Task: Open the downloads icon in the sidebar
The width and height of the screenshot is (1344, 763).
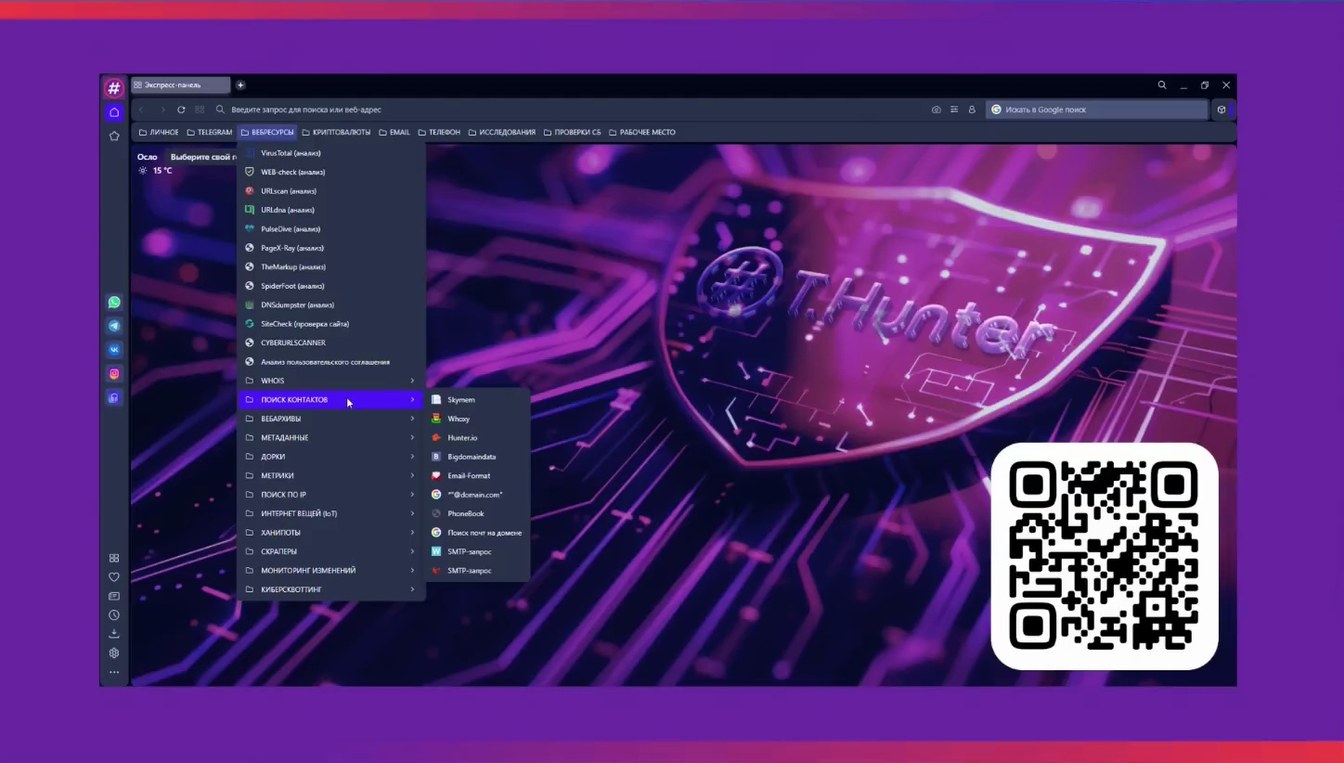Action: pyautogui.click(x=114, y=634)
